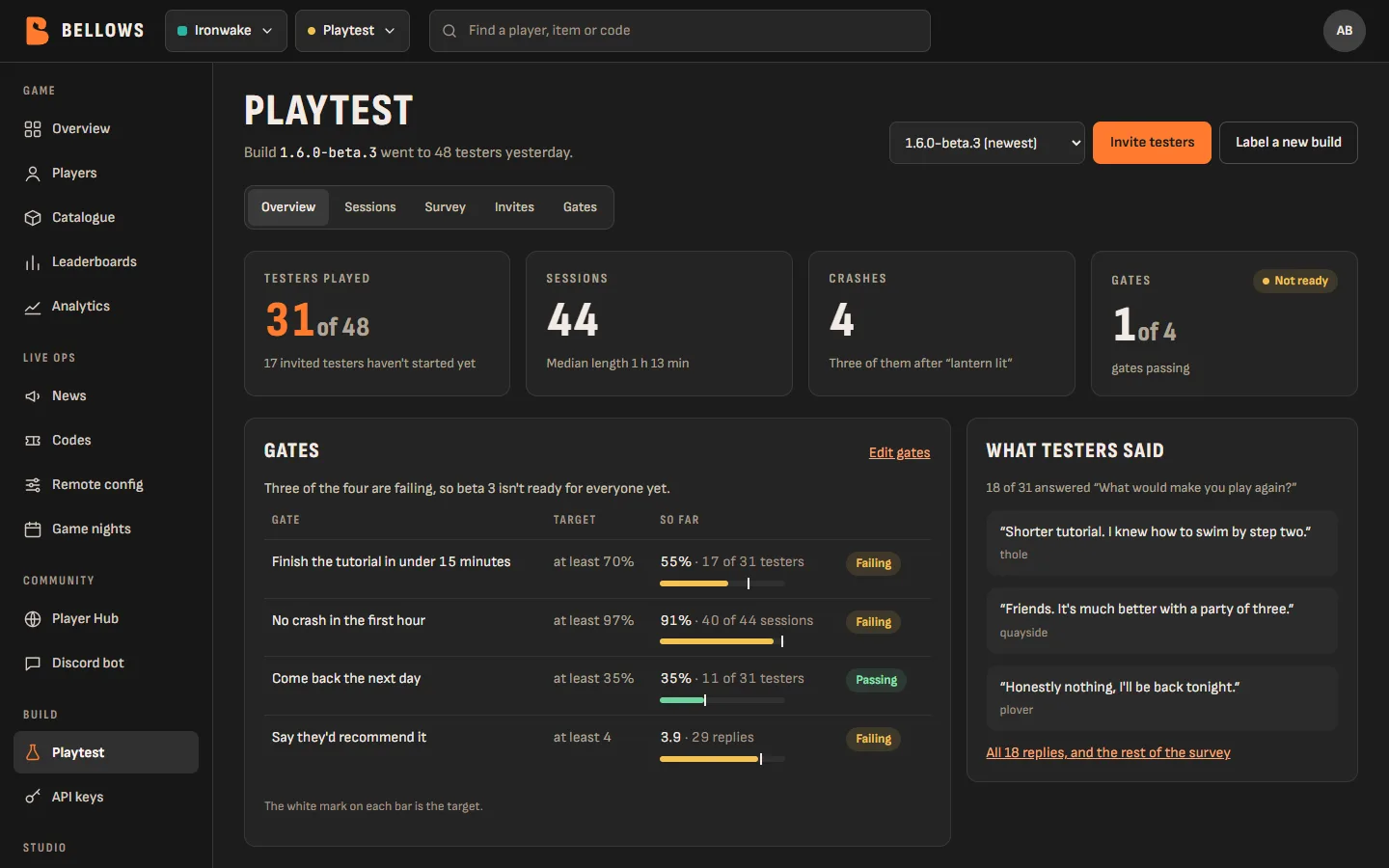The width and height of the screenshot is (1389, 868).
Task: Switch to the Sessions tab
Action: coord(370,207)
